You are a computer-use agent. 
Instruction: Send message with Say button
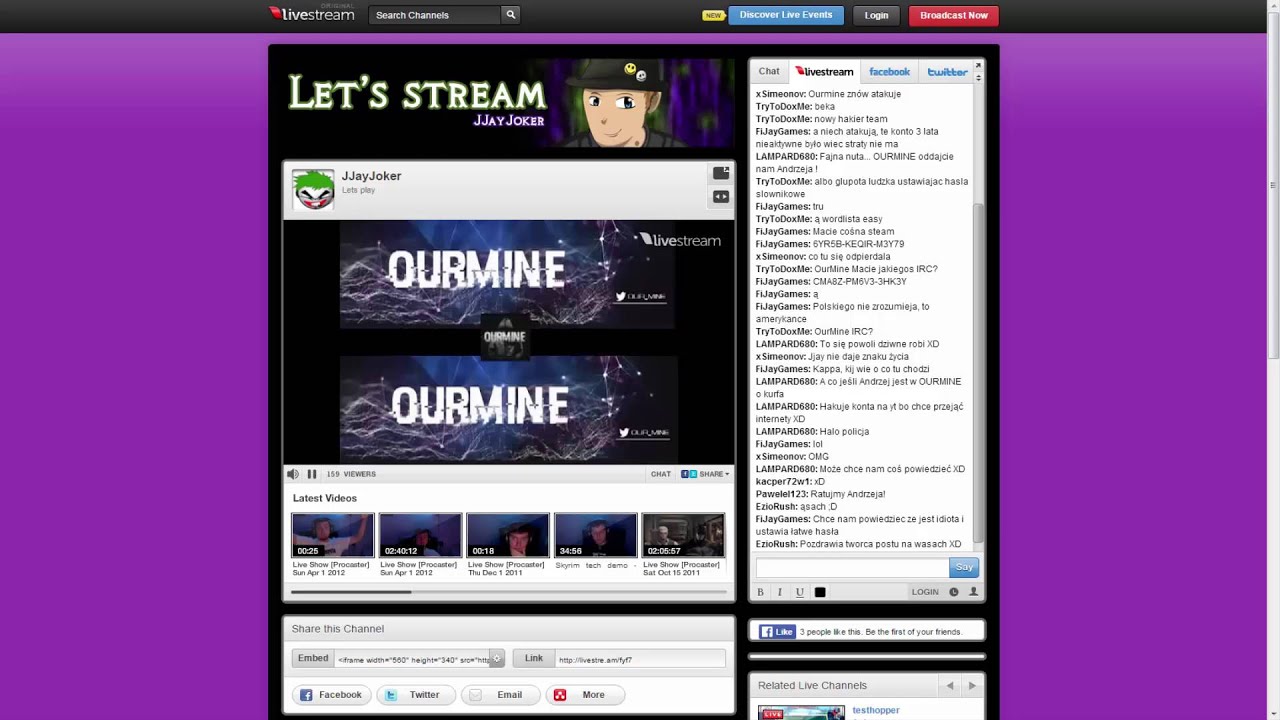point(964,567)
